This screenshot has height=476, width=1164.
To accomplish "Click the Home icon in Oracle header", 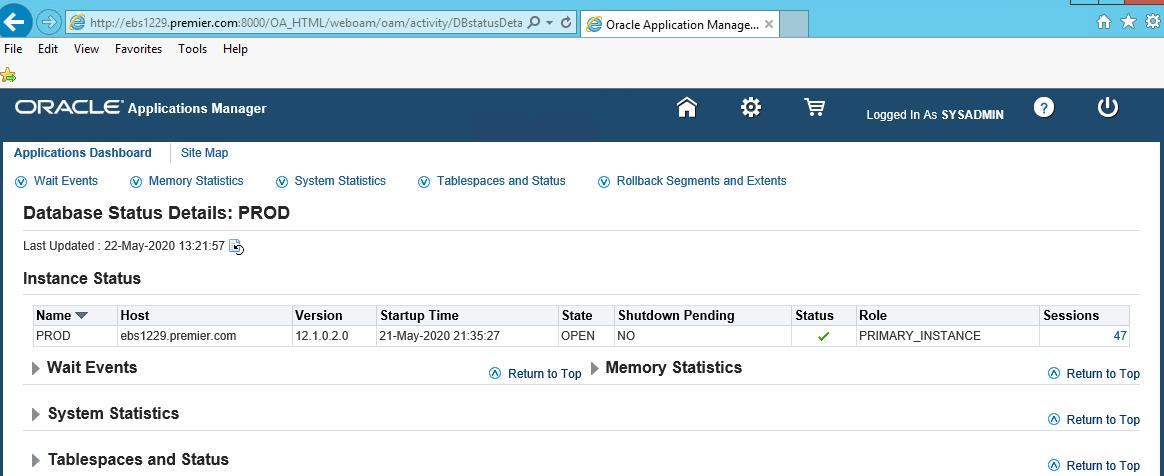I will pos(686,108).
